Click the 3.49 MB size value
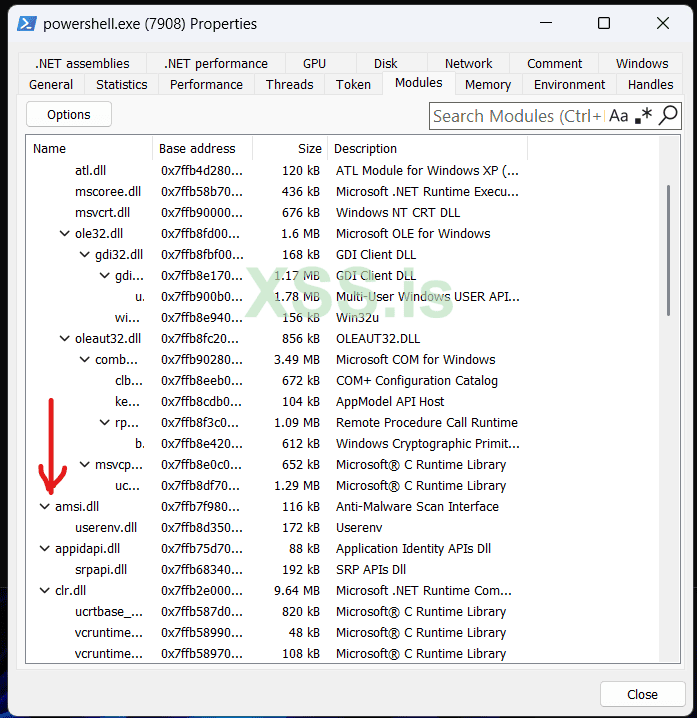Screen dimensions: 697x718 click(296, 360)
